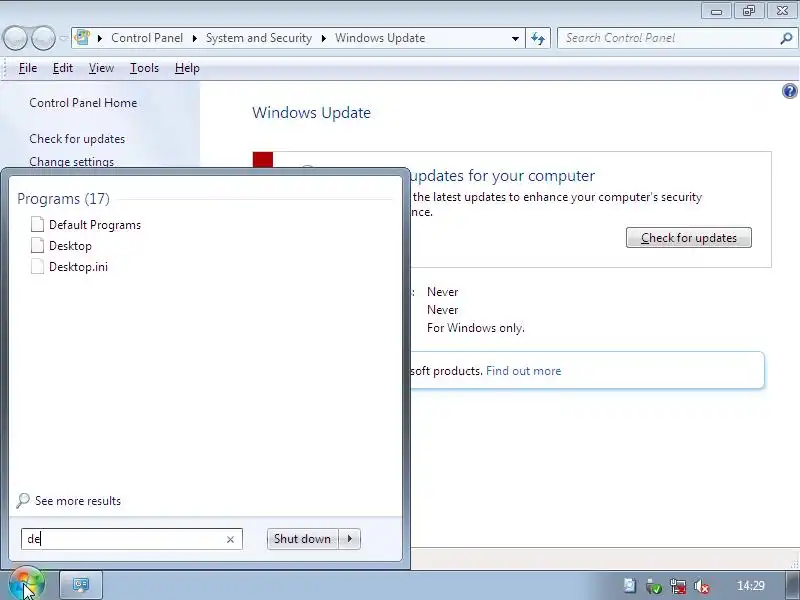Screen dimensions: 800x600
Task: Expand shut down options arrow
Action: click(x=349, y=539)
